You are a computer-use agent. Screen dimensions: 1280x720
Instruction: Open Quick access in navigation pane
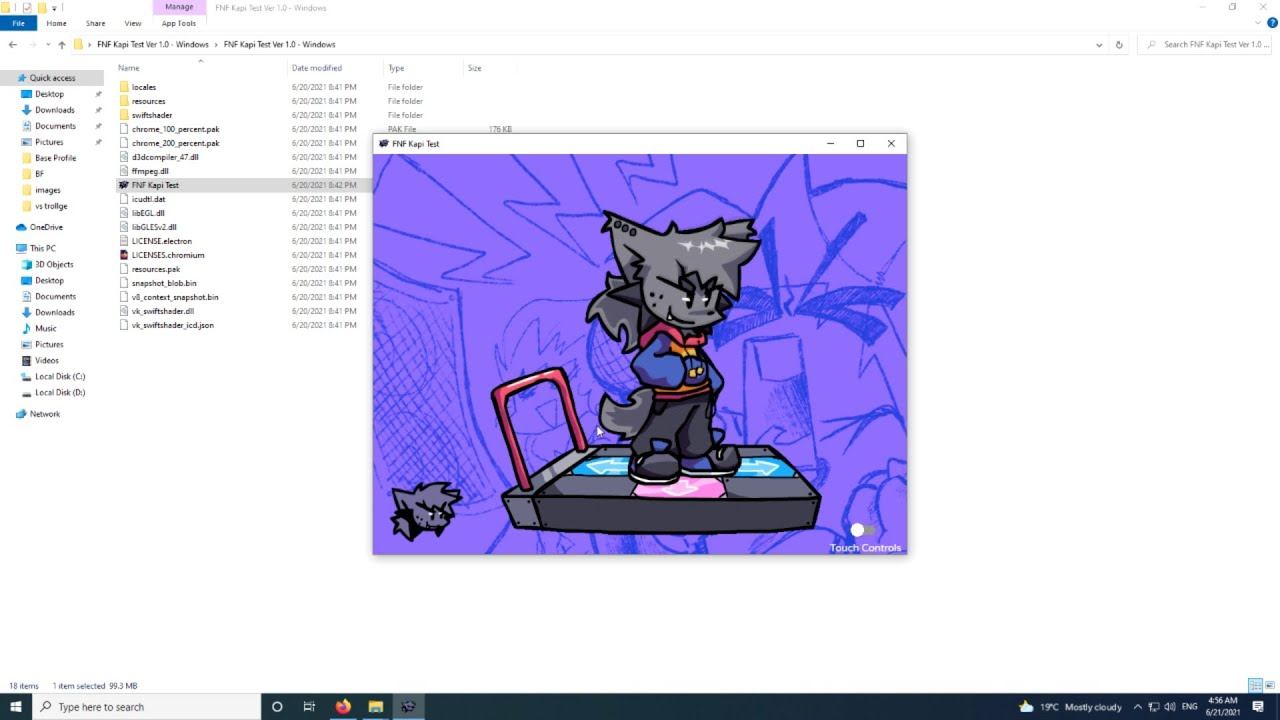coord(52,78)
